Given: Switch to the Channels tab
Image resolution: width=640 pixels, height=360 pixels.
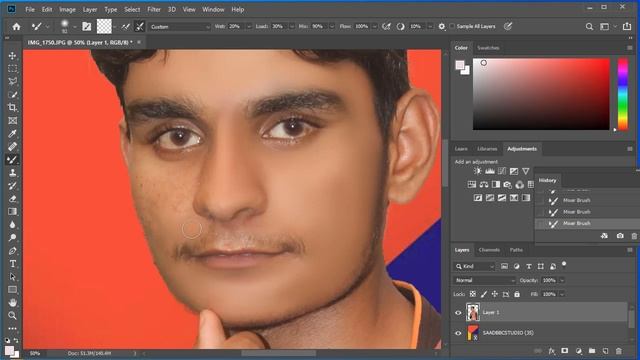Looking at the screenshot, I should 489,250.
